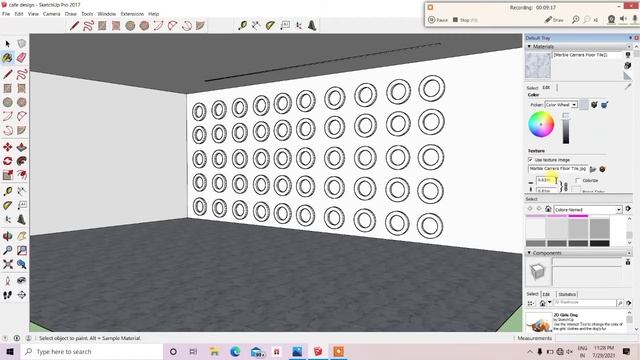The width and height of the screenshot is (640, 360).
Task: Pick the darkest gray swatch
Action: point(600,244)
